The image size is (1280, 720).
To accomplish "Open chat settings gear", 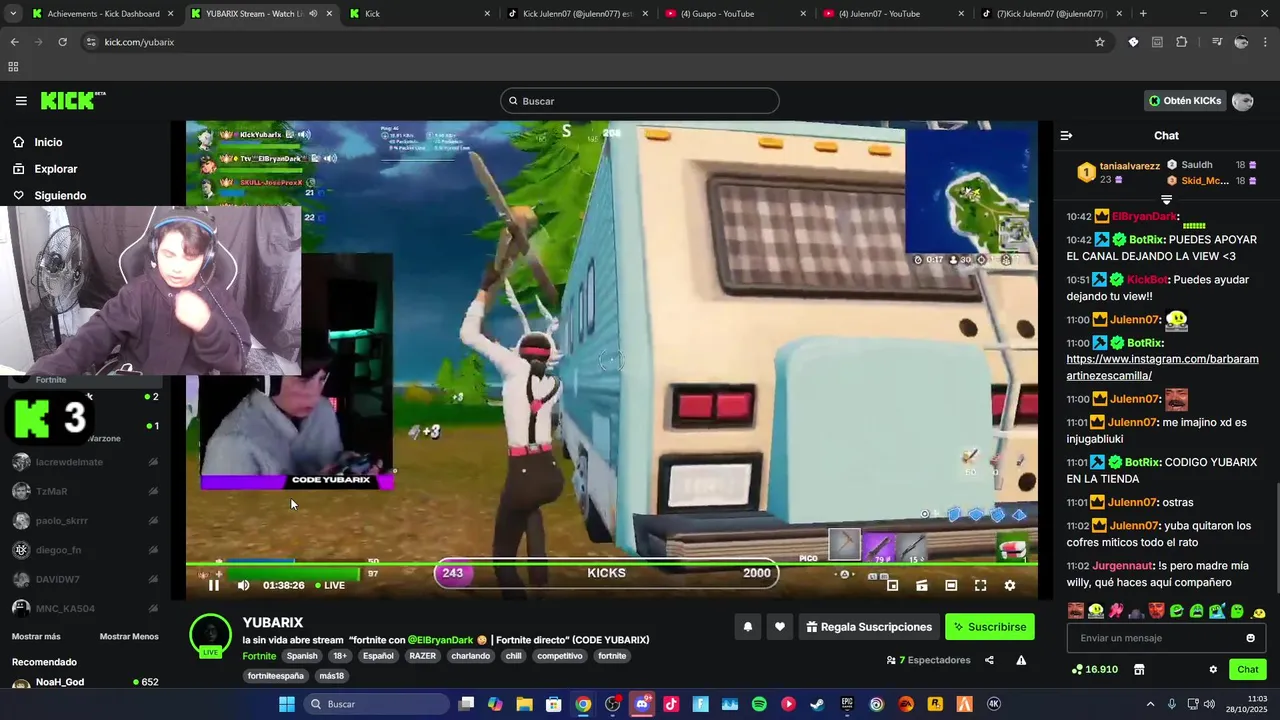I will (x=1213, y=669).
